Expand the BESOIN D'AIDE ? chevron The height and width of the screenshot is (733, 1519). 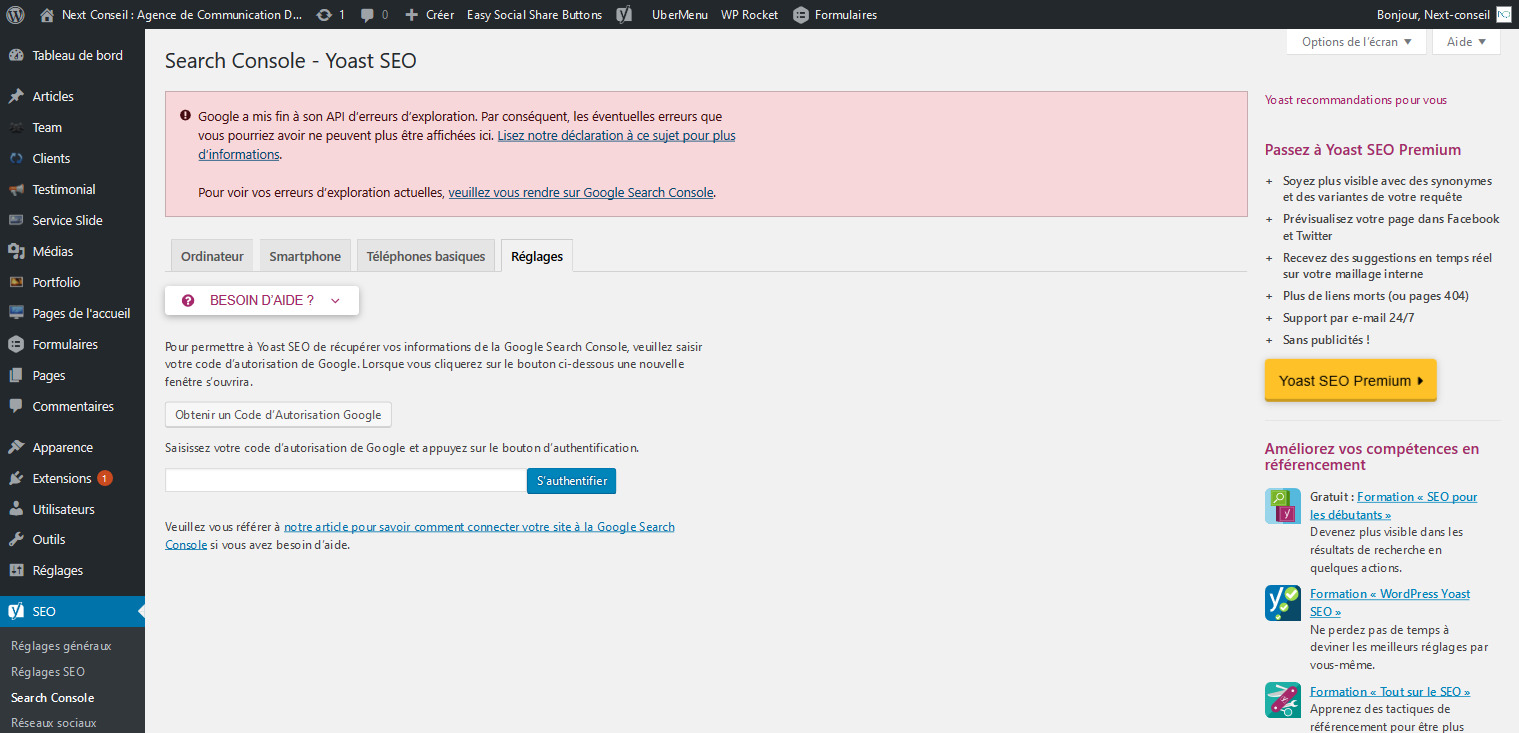[x=335, y=300]
